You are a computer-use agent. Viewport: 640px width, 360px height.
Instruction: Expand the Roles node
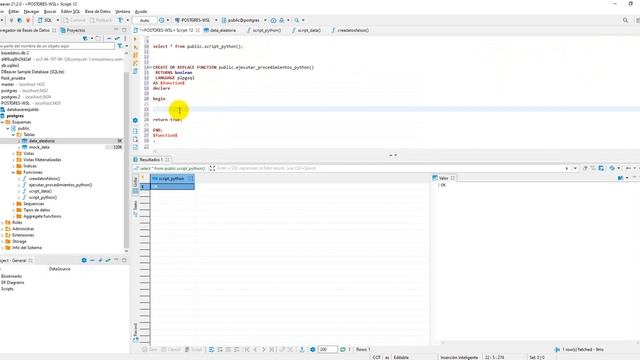coord(2,222)
